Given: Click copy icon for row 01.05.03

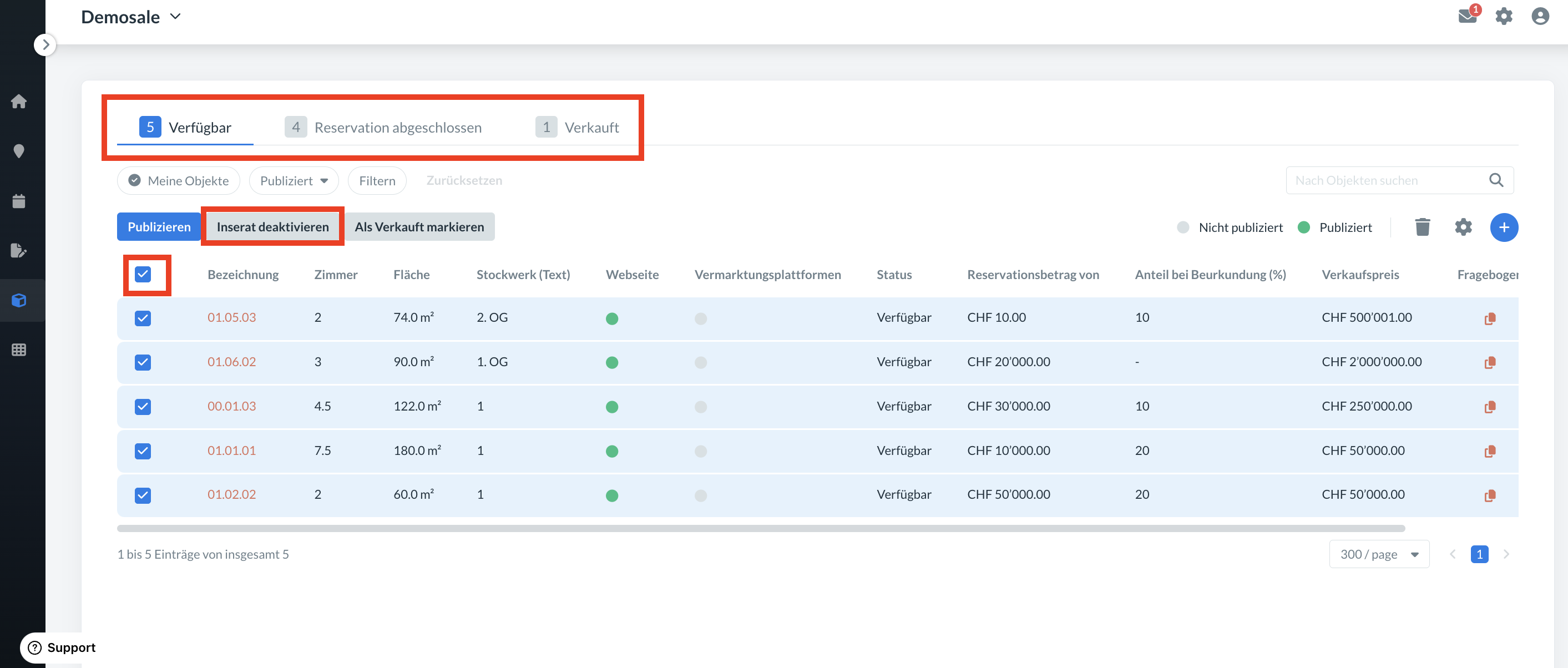Looking at the screenshot, I should [x=1489, y=318].
